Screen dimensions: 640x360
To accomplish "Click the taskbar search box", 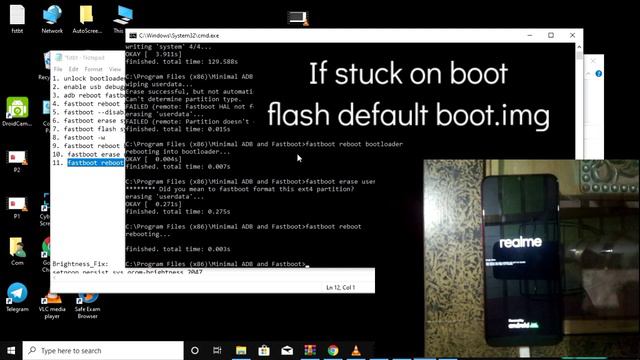I will click(x=103, y=351).
